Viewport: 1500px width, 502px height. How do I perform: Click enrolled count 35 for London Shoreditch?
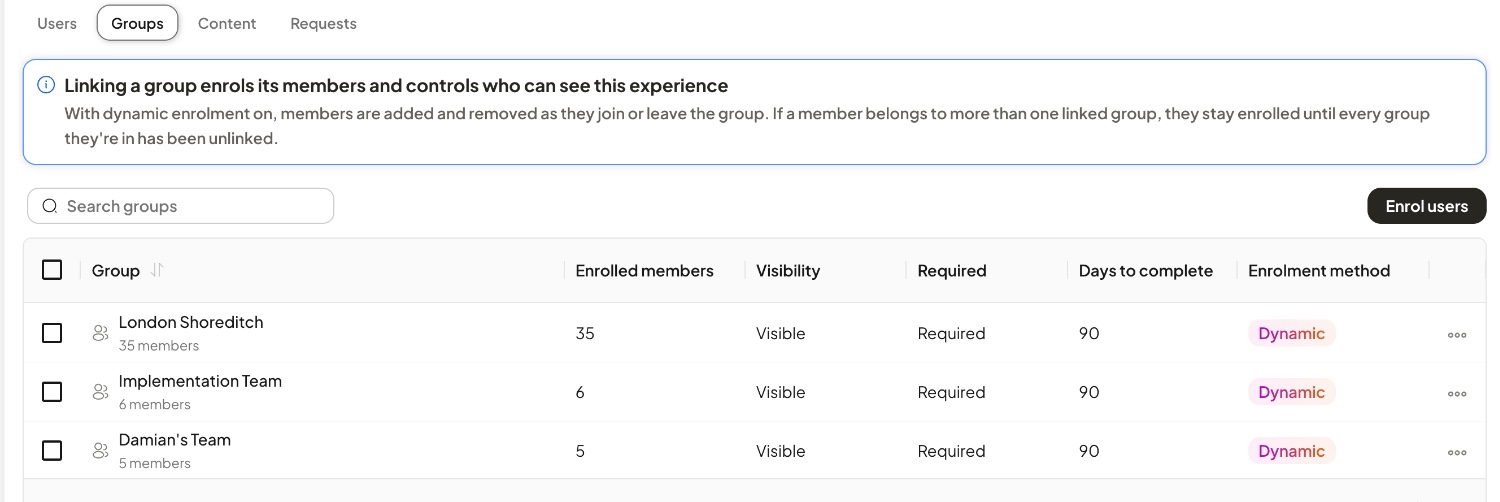coord(585,333)
